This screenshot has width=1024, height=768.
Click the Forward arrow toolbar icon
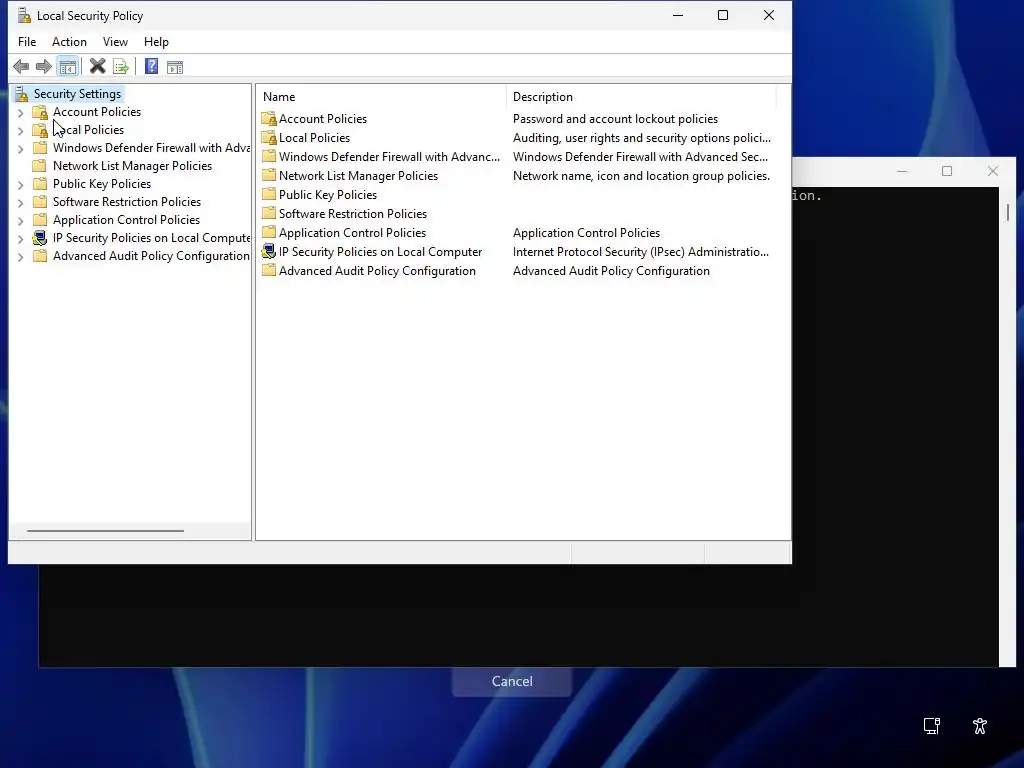pyautogui.click(x=44, y=67)
